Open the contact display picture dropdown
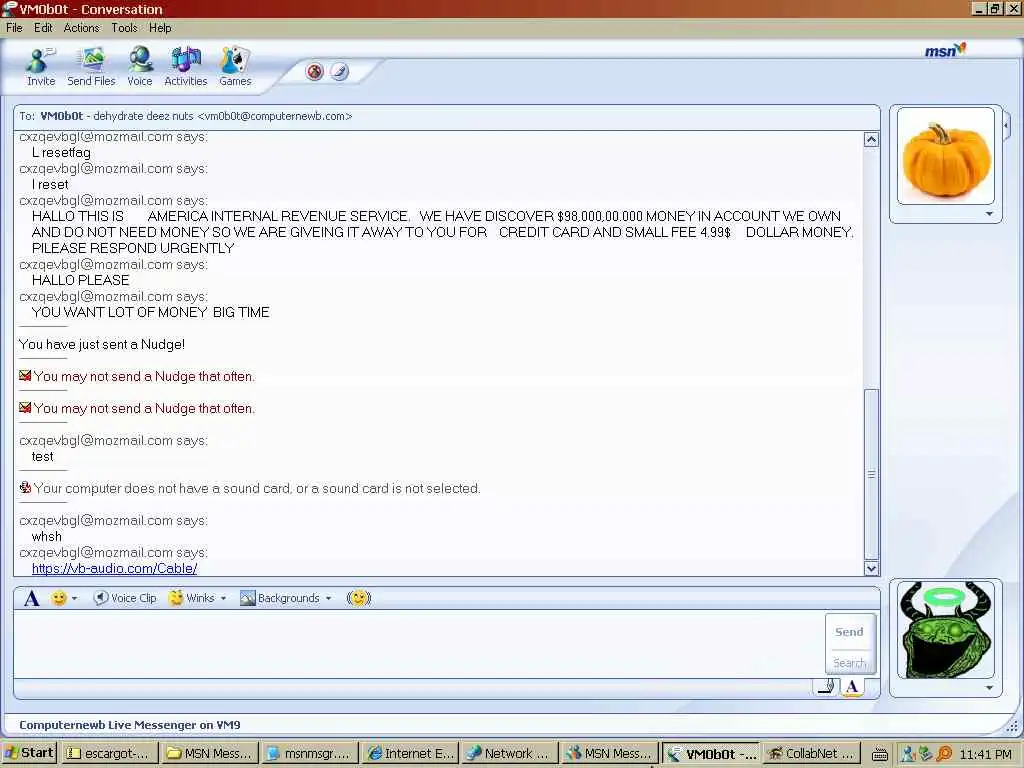The height and width of the screenshot is (768, 1024). 989,214
